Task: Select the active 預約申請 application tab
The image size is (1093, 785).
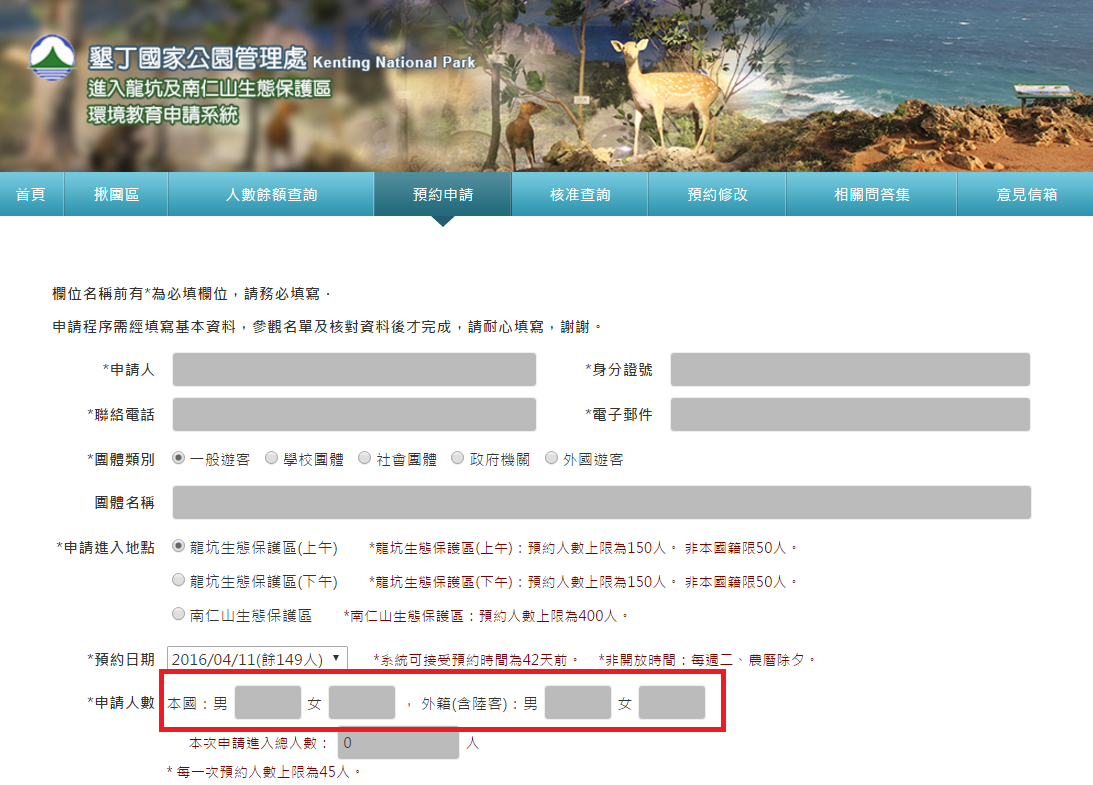Action: tap(443, 194)
